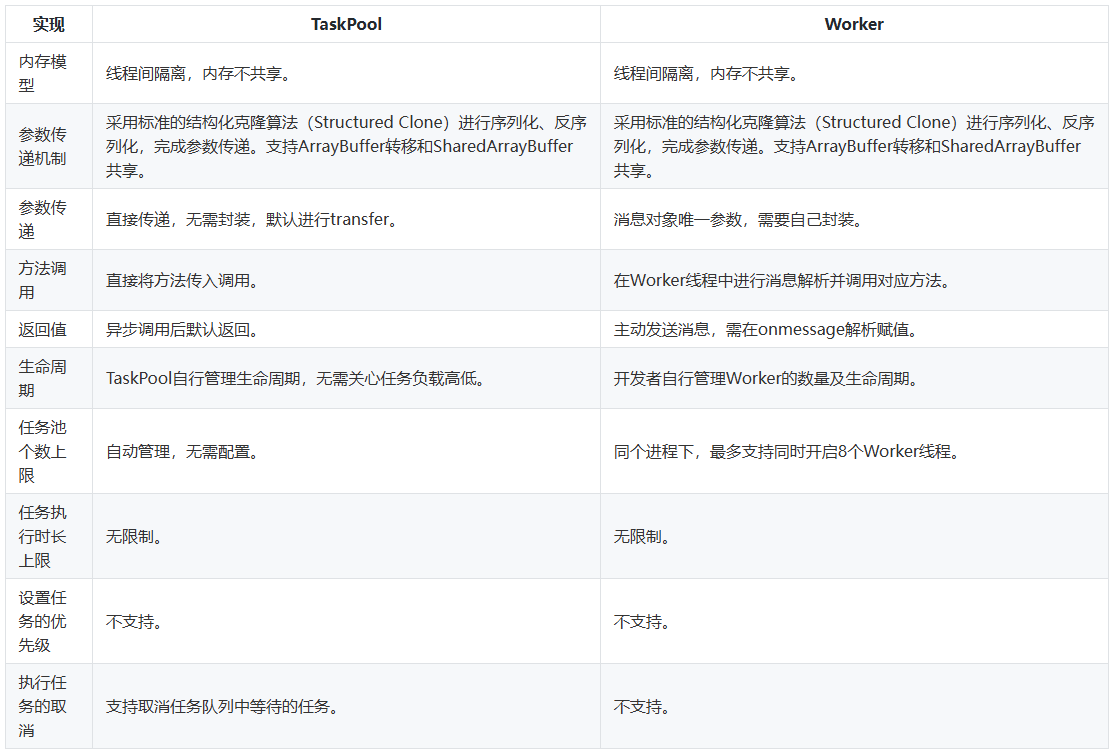
Task: Select the 返回值 row label
Action: (43, 329)
